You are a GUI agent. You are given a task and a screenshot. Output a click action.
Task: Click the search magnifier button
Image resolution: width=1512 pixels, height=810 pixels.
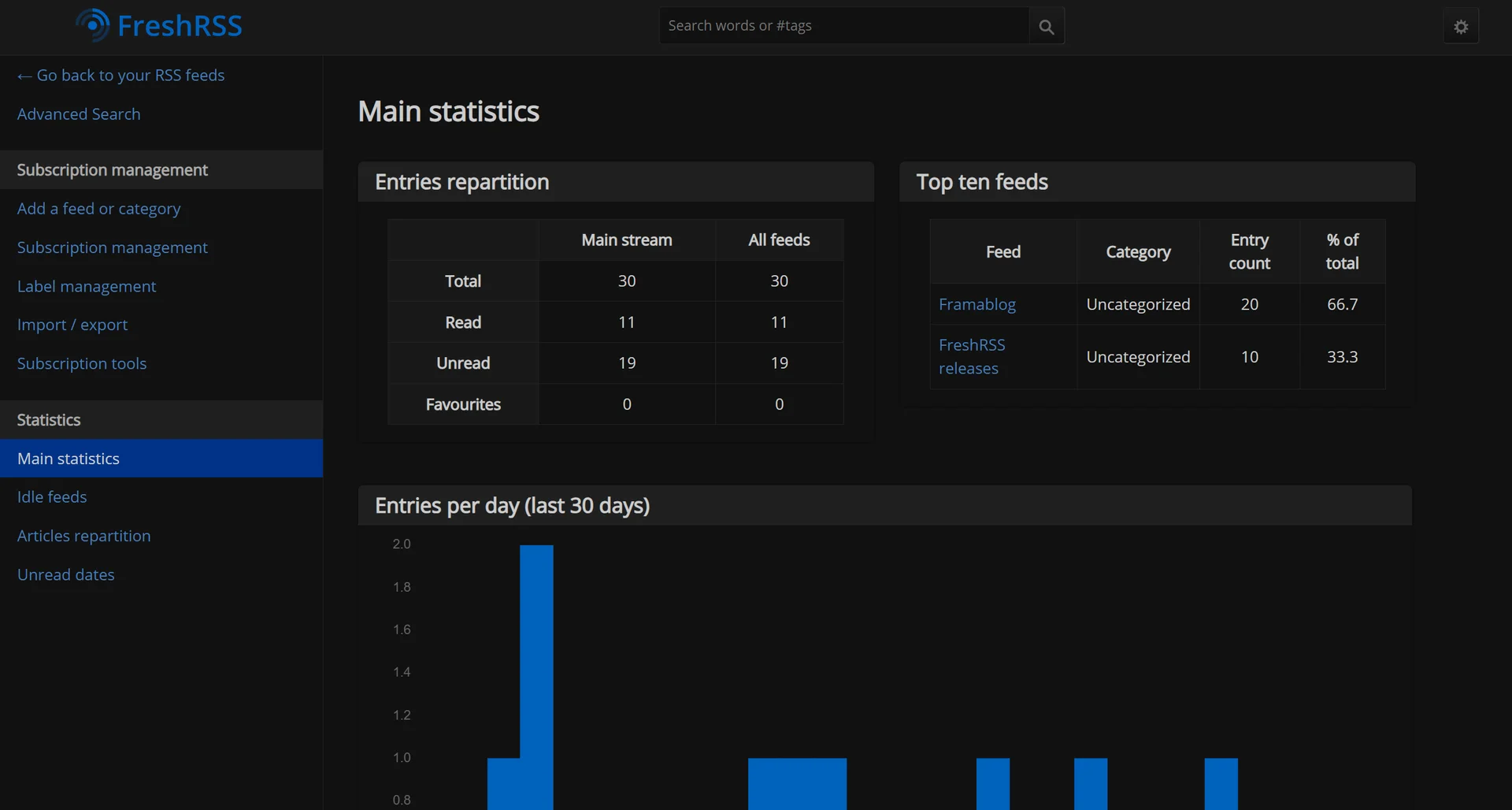1047,26
